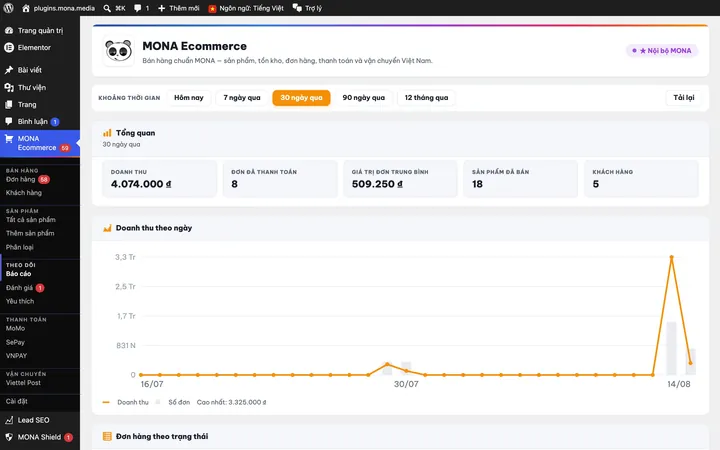Click the comments bubble icon in admin bar
The width and height of the screenshot is (720, 450).
tap(137, 8)
